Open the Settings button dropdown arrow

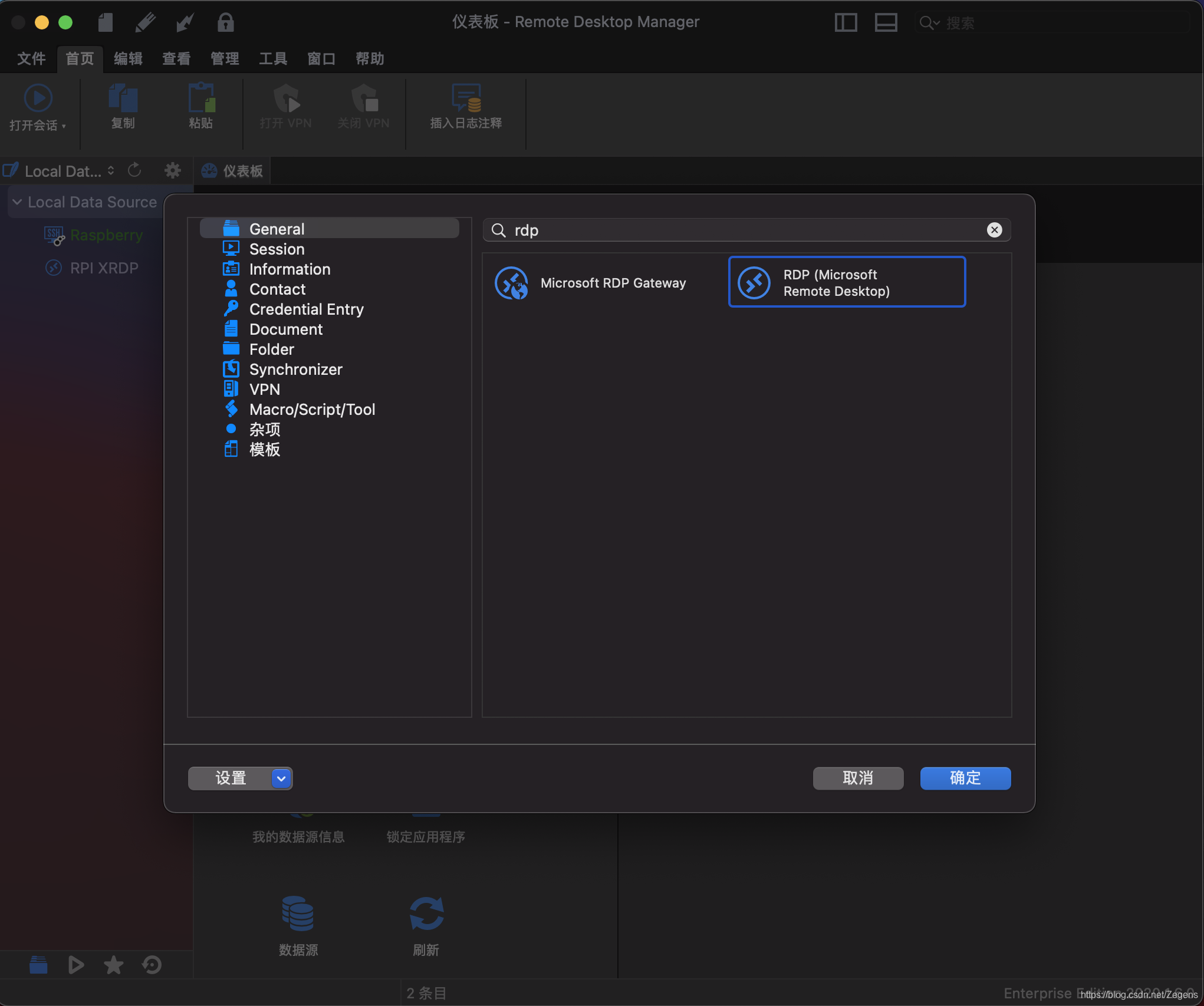281,779
